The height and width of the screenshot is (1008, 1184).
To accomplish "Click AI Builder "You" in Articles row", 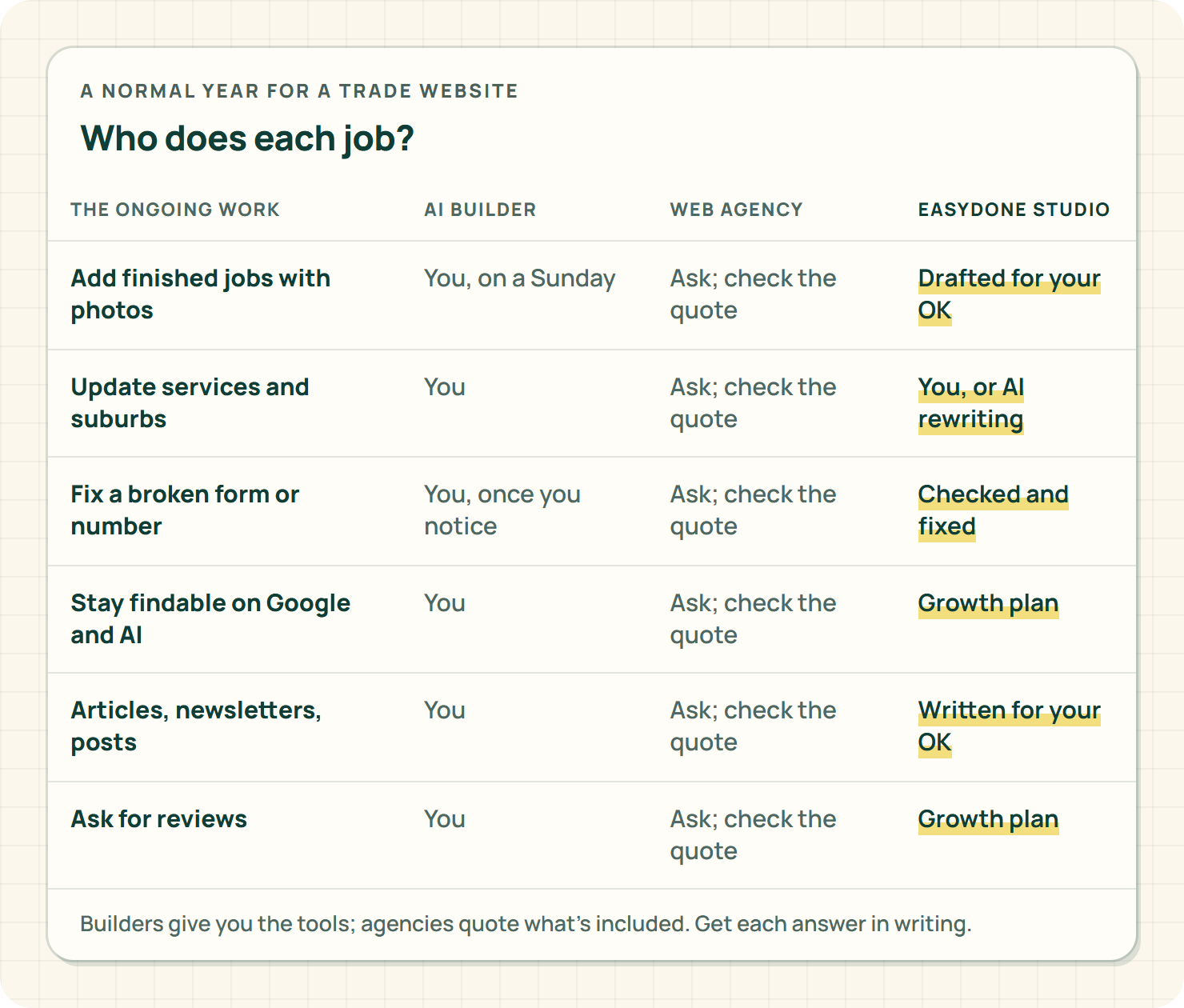I will click(445, 710).
